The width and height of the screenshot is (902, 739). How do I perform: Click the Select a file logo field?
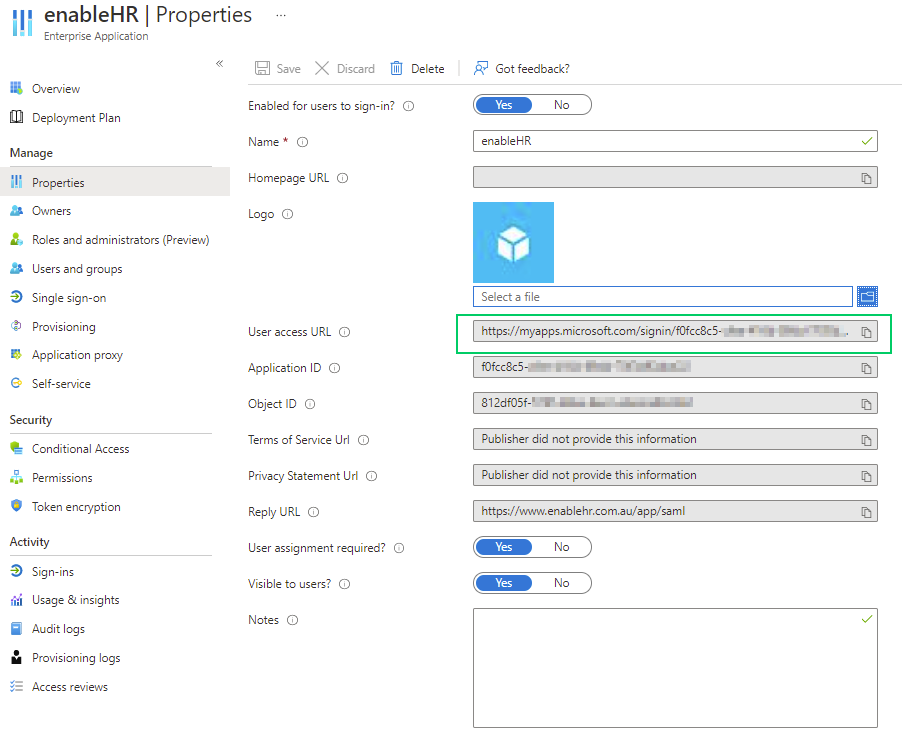coord(663,297)
